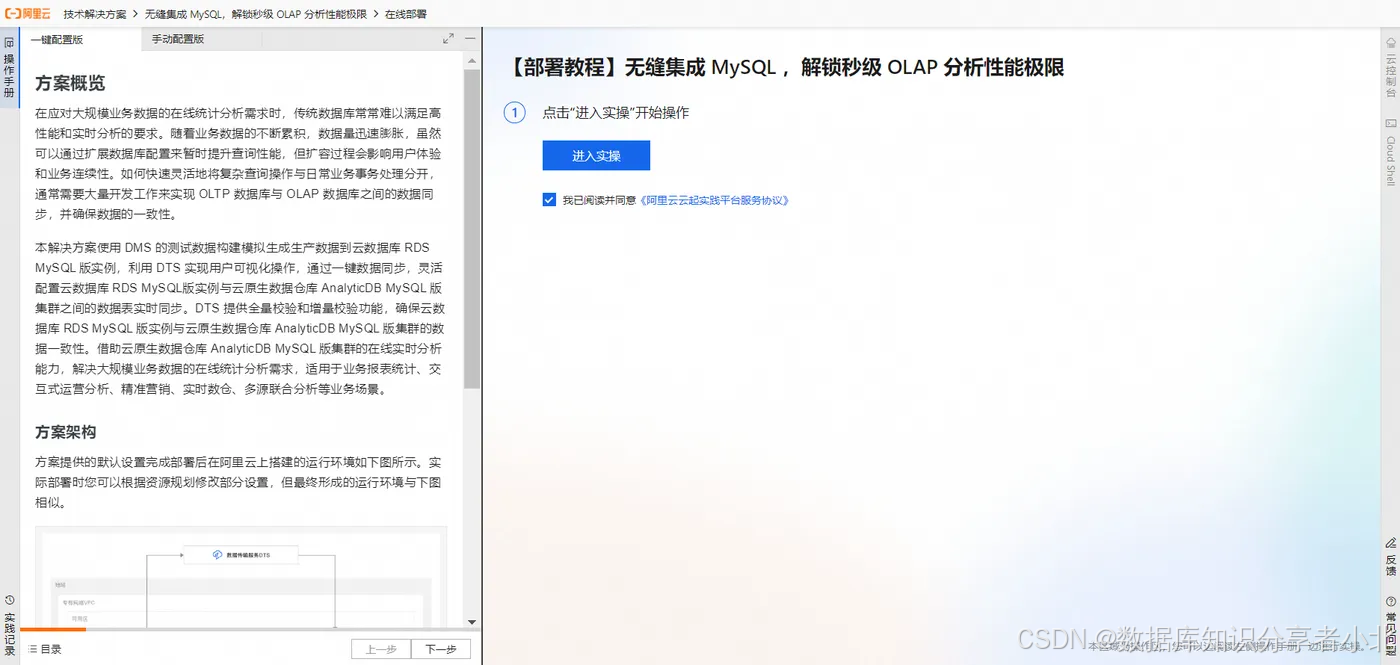Uncheck the 我已阅读并同意 agreement checkbox
This screenshot has width=1400, height=665.
(x=549, y=200)
